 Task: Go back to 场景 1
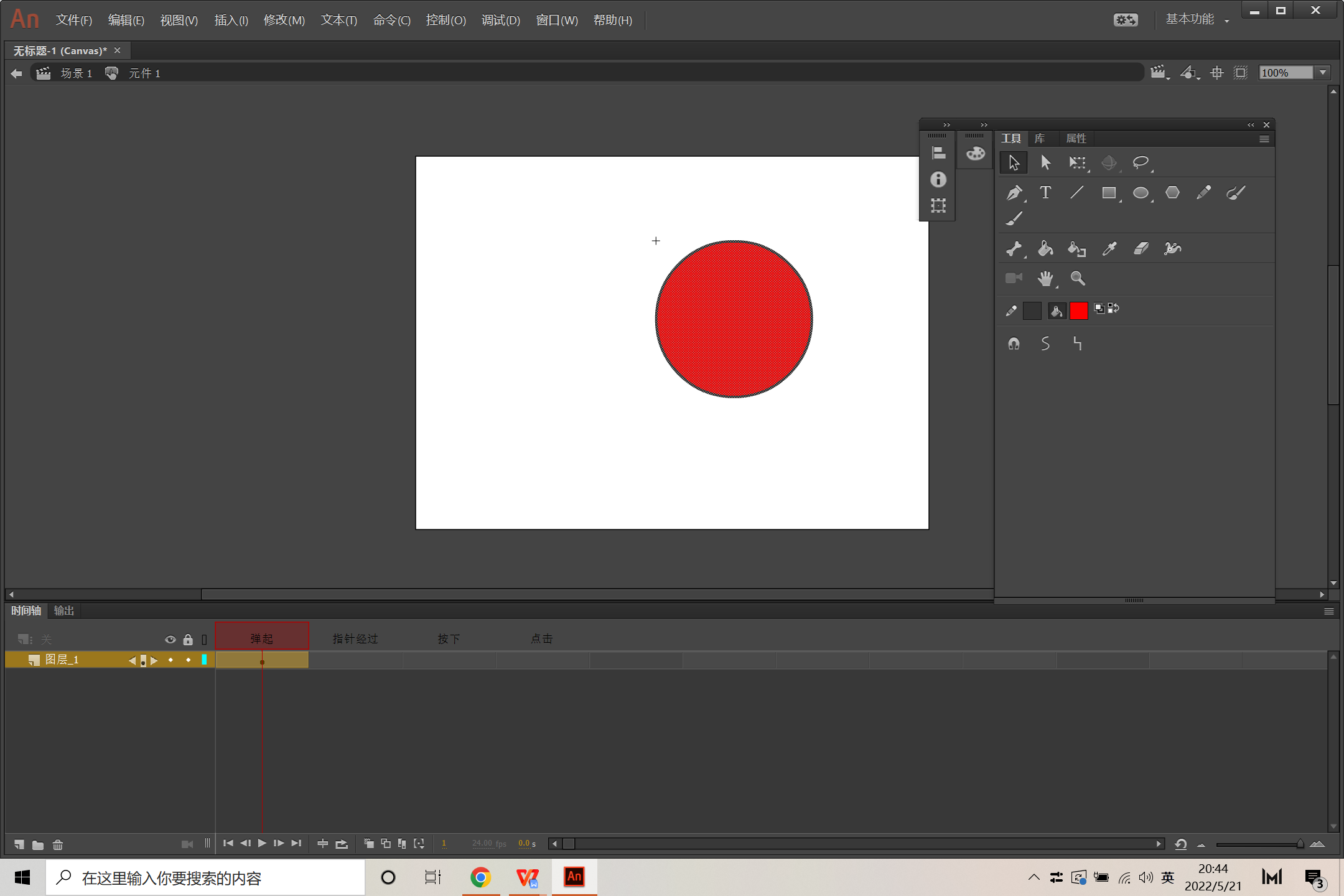pyautogui.click(x=76, y=73)
